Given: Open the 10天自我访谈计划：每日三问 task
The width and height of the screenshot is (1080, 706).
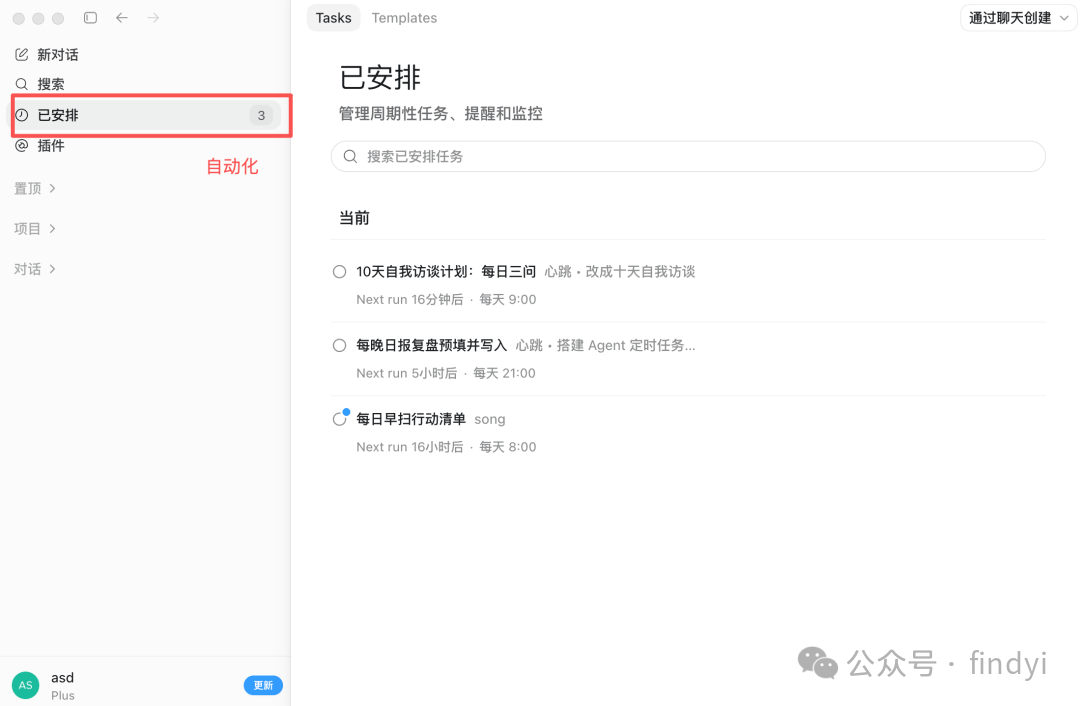Looking at the screenshot, I should 446,271.
